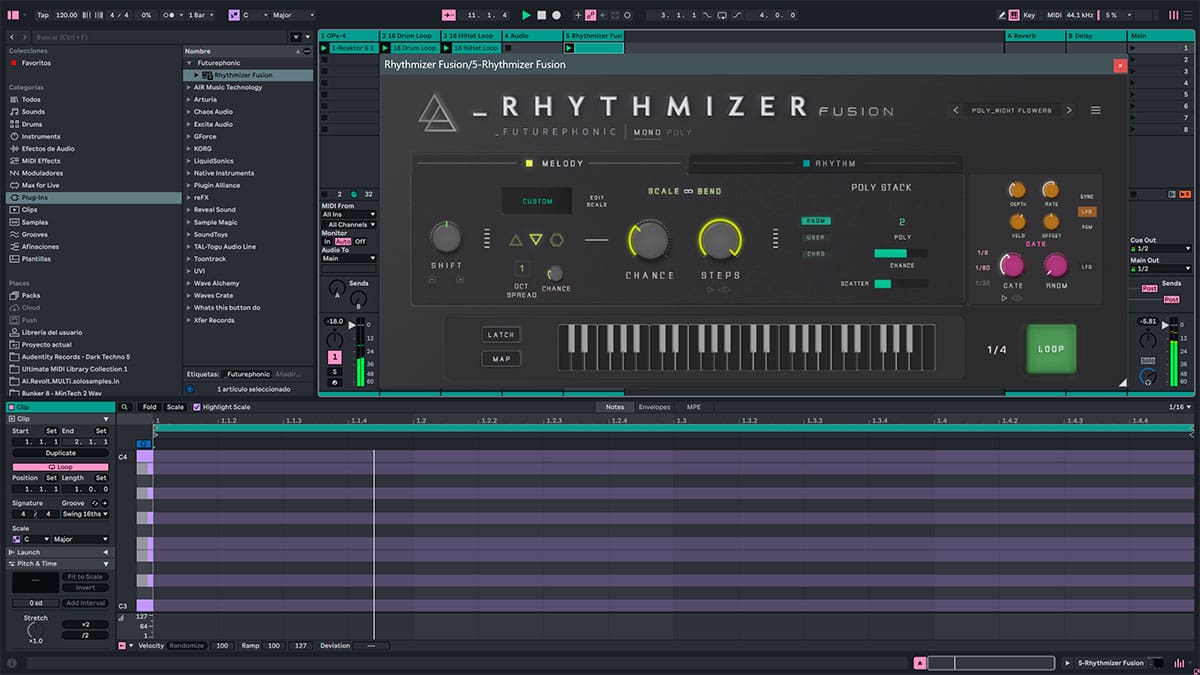Toggle the LATCH button in Rhythmizer
Viewport: 1200px width, 675px height.
(500, 335)
